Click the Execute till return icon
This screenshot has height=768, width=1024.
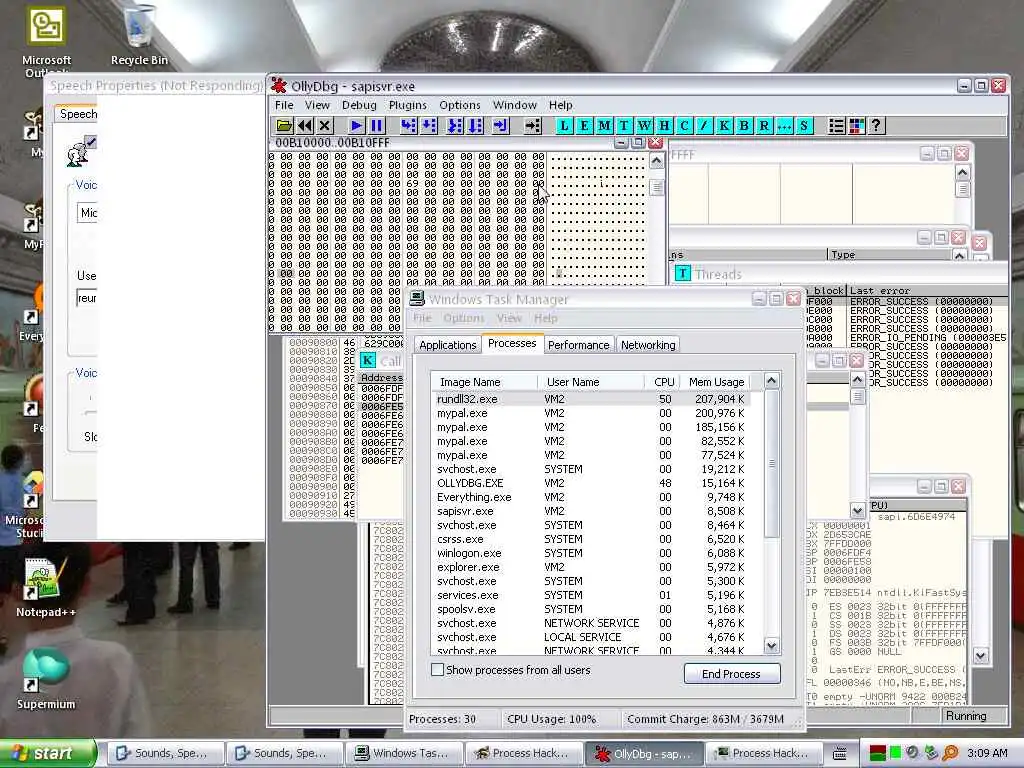500,125
